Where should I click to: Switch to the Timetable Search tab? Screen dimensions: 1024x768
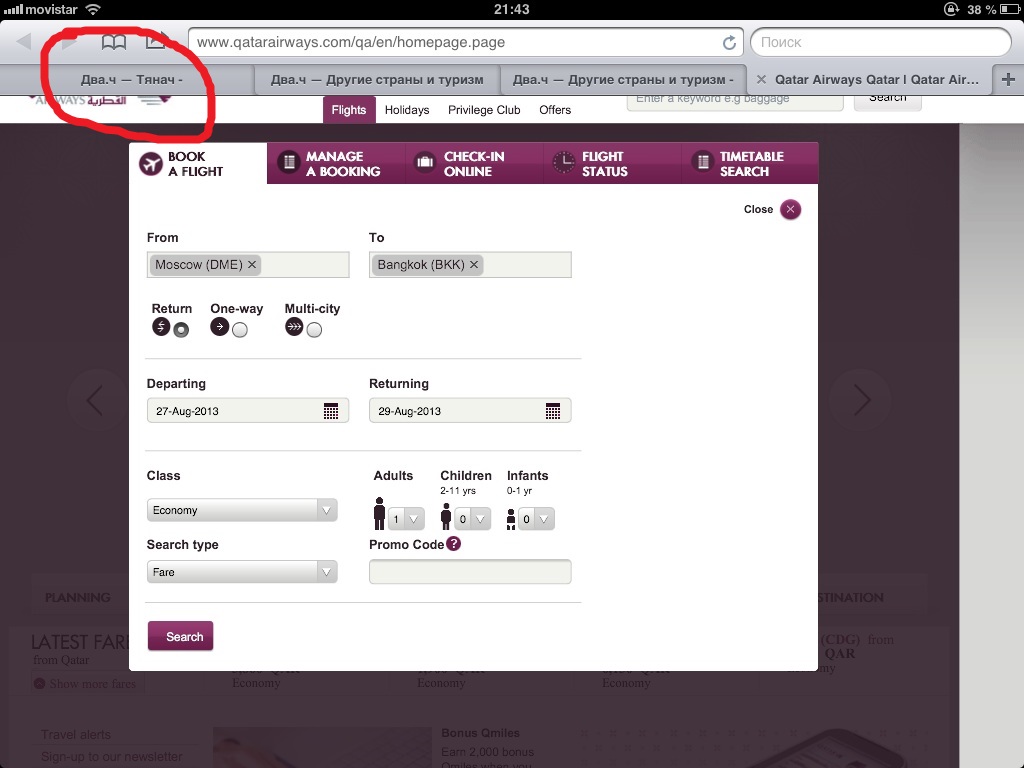(750, 163)
